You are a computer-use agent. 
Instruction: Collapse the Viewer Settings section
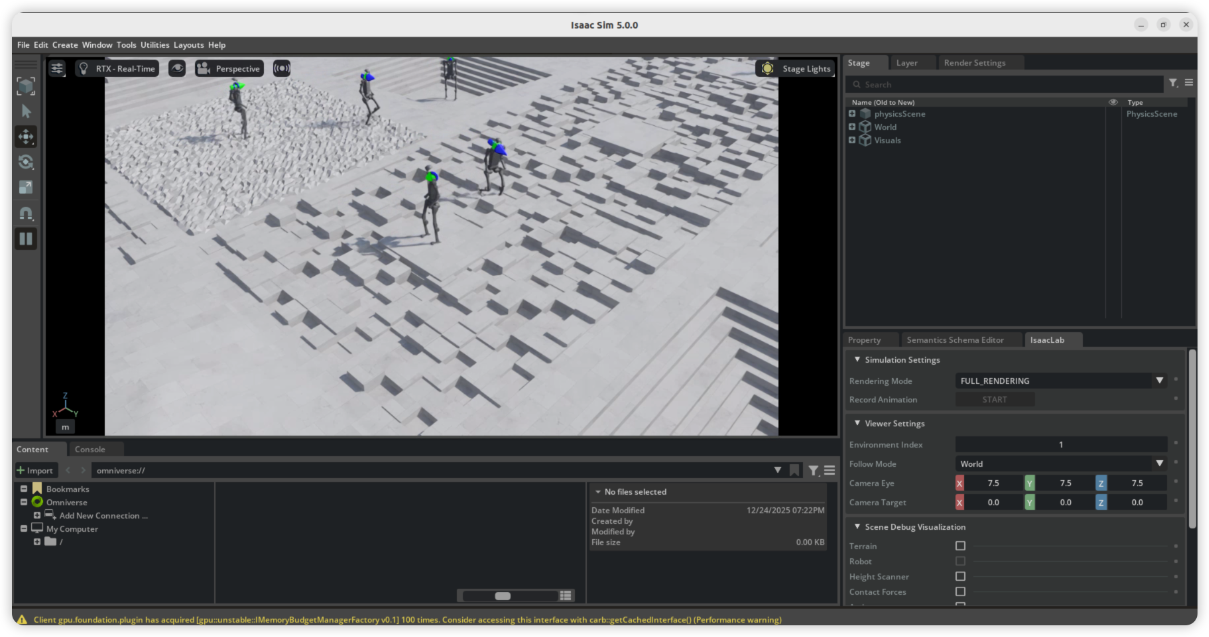857,423
